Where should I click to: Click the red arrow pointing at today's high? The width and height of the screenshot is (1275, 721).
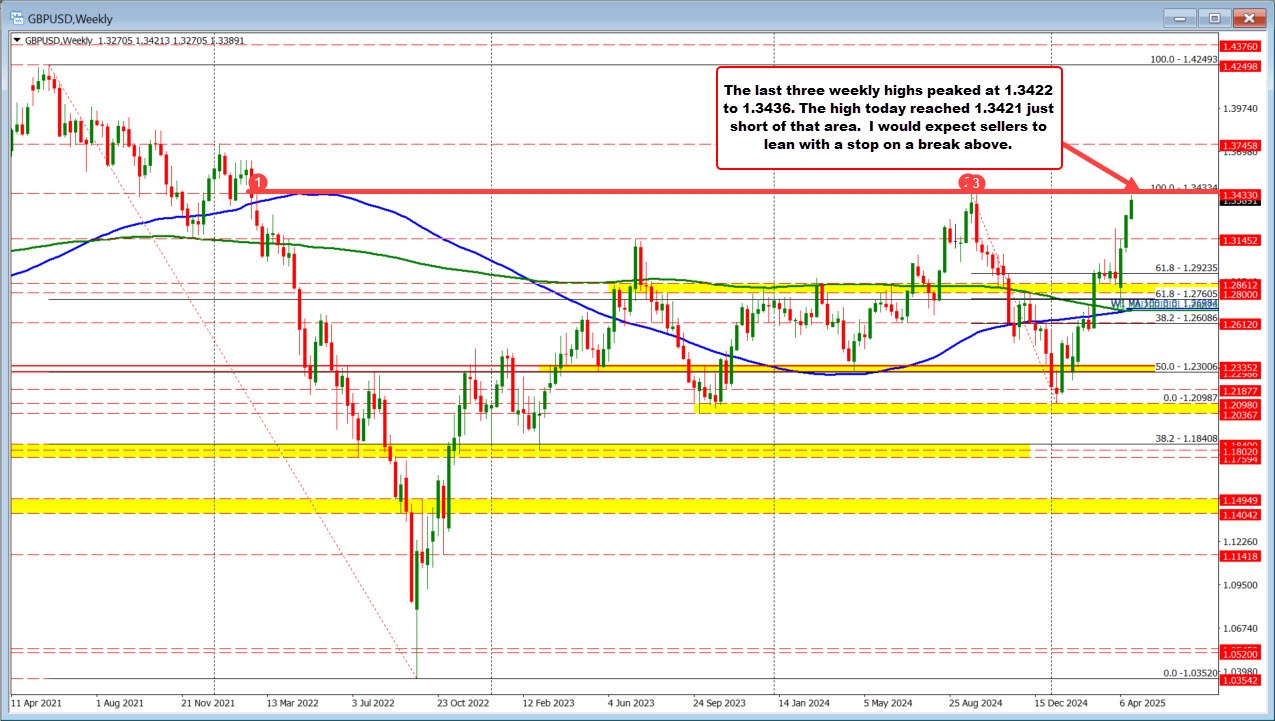coord(1110,172)
